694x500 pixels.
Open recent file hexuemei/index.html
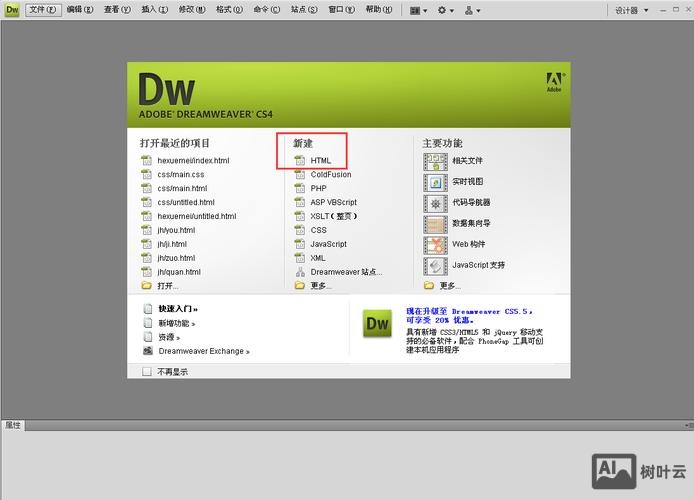click(193, 161)
